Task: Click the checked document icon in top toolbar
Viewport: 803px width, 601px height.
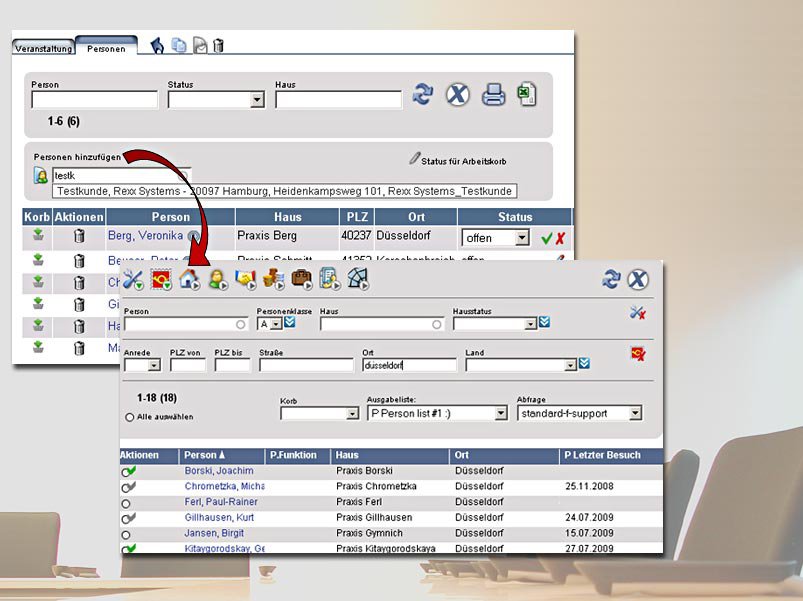Action: pyautogui.click(x=200, y=46)
